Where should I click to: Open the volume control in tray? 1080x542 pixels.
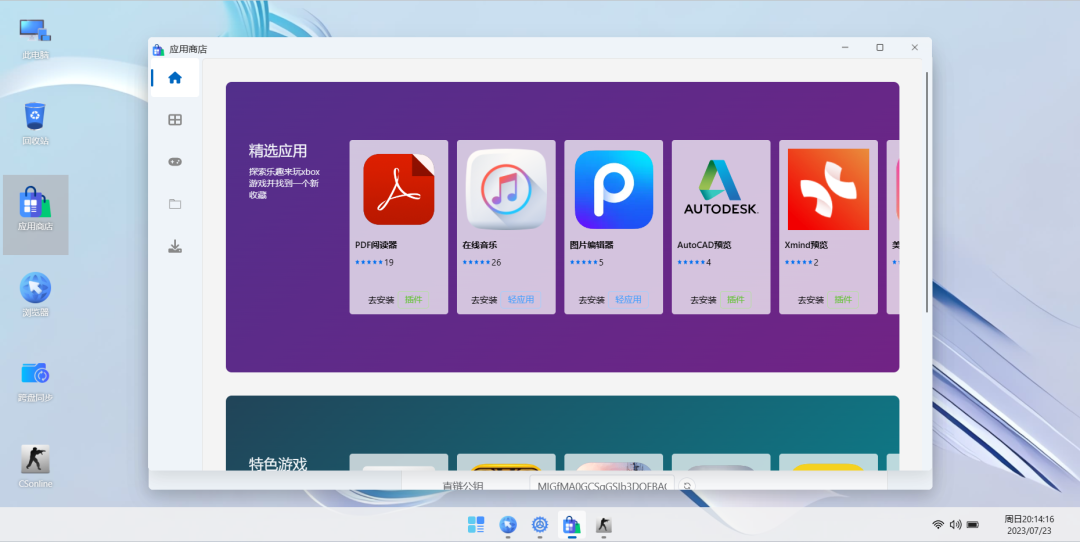pyautogui.click(x=955, y=525)
